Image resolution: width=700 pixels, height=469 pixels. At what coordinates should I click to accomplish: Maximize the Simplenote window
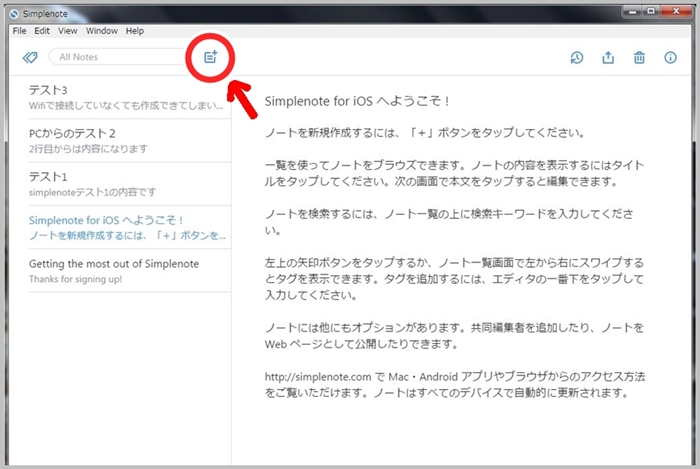tap(651, 11)
